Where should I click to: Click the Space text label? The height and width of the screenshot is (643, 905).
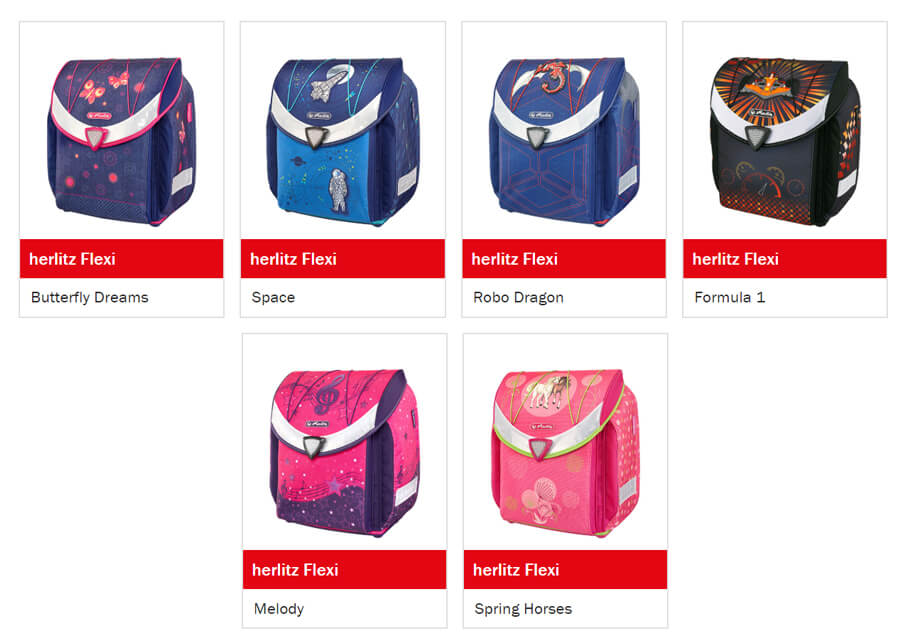[x=273, y=297]
